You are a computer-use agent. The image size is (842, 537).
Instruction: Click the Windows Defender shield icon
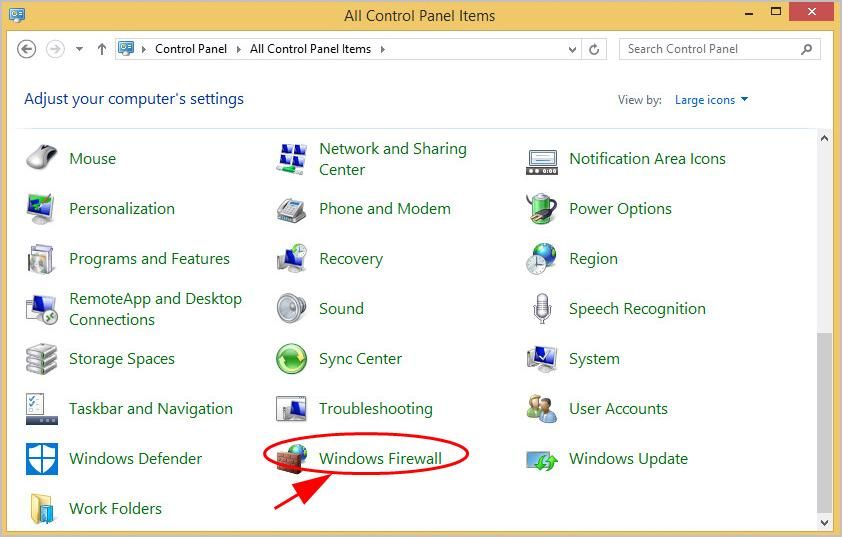pyautogui.click(x=42, y=459)
